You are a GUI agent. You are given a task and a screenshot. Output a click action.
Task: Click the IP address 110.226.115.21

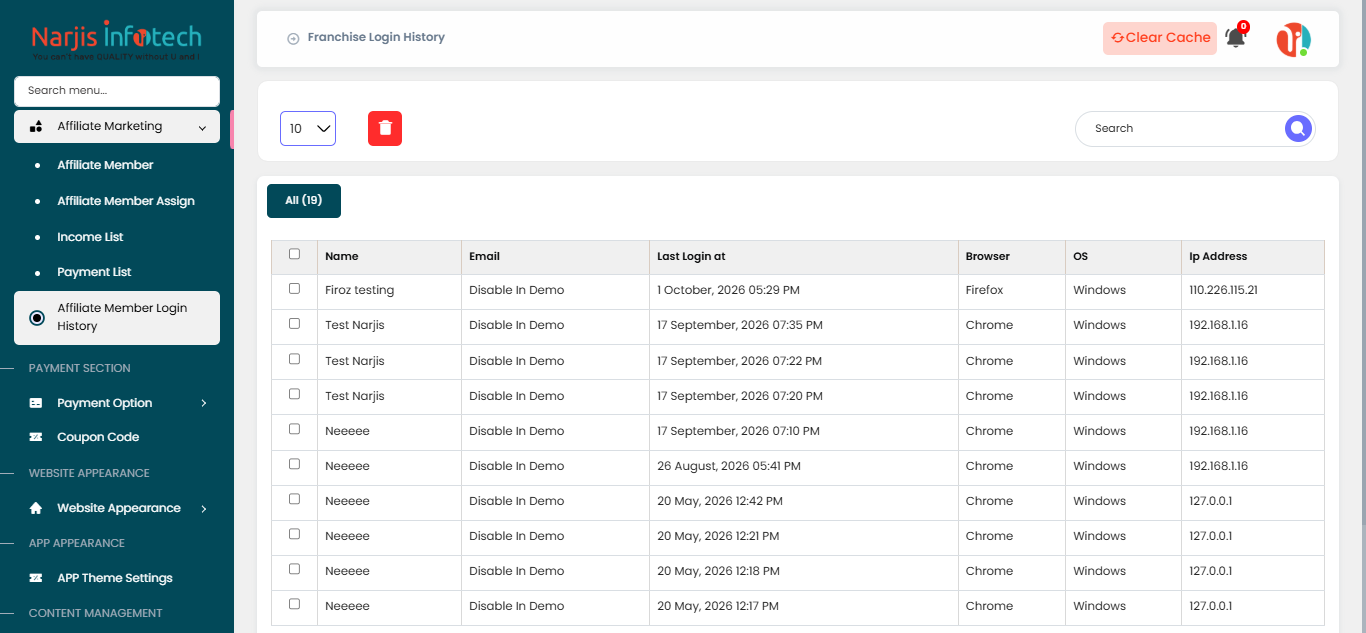point(1223,290)
